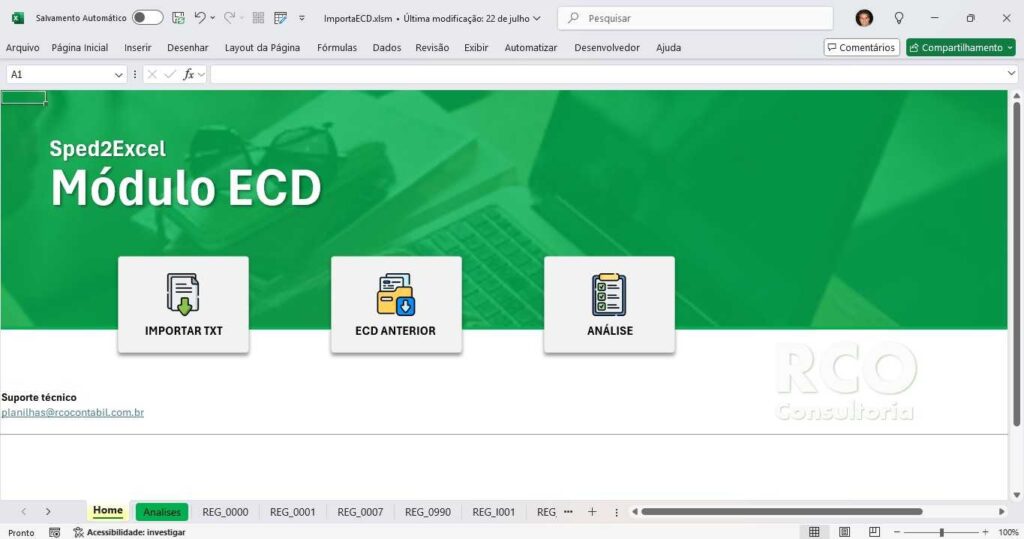Open the user account profile picture

[864, 18]
